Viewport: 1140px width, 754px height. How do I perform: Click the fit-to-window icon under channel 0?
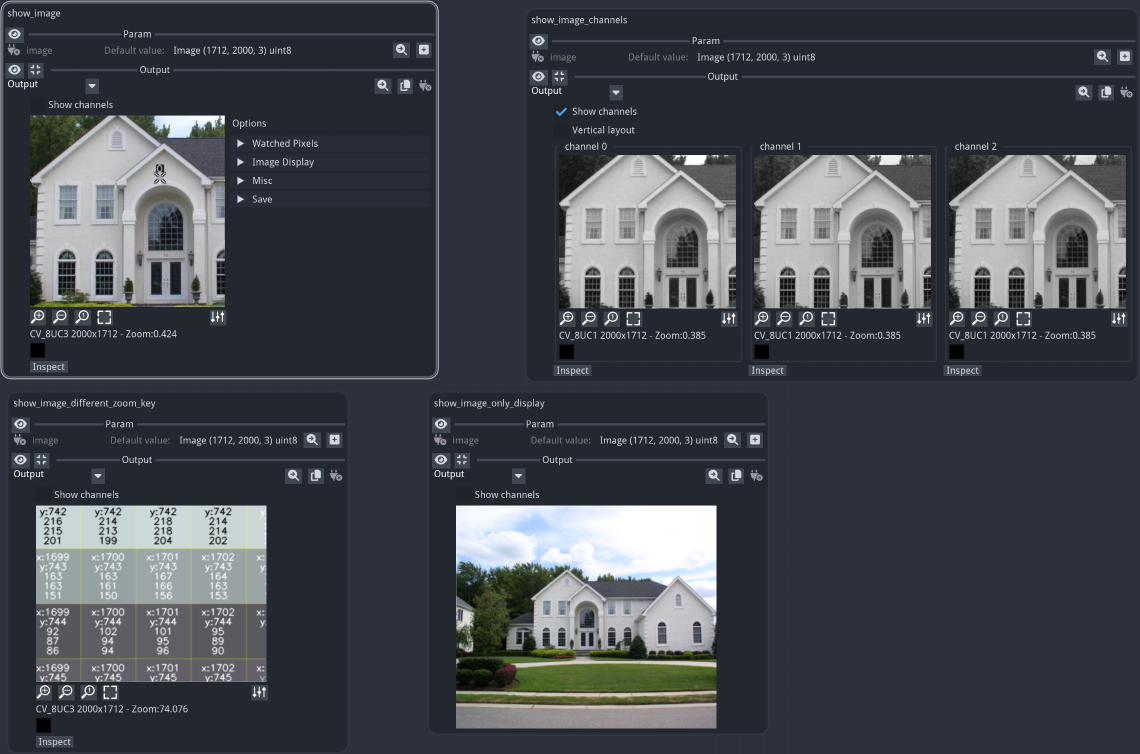click(x=633, y=319)
